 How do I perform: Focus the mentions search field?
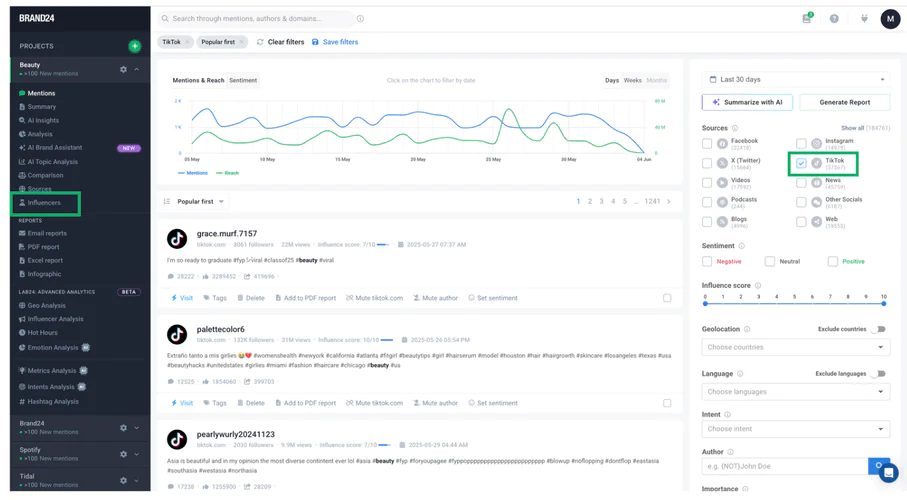tap(256, 19)
